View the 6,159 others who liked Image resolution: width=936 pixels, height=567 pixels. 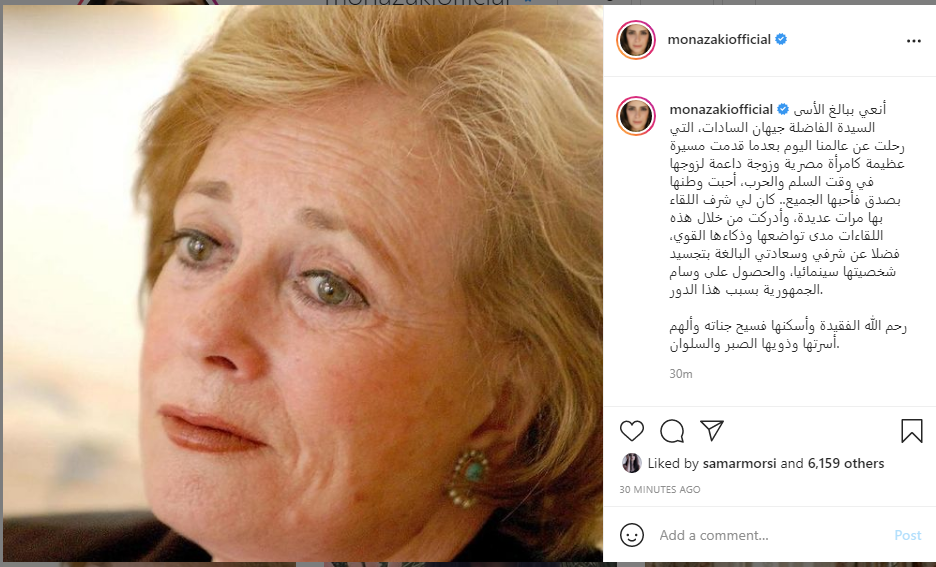(846, 463)
